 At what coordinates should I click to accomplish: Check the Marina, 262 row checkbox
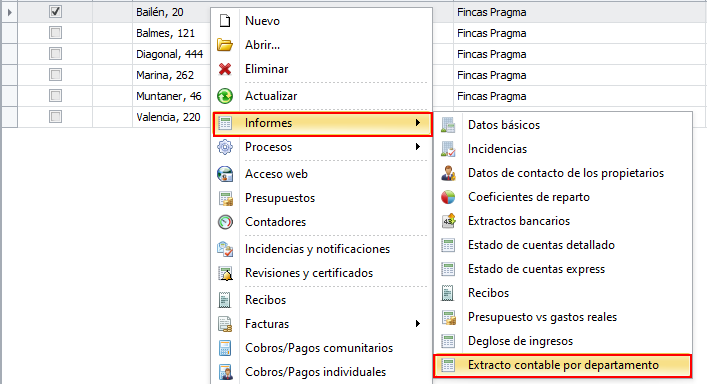pos(55,75)
